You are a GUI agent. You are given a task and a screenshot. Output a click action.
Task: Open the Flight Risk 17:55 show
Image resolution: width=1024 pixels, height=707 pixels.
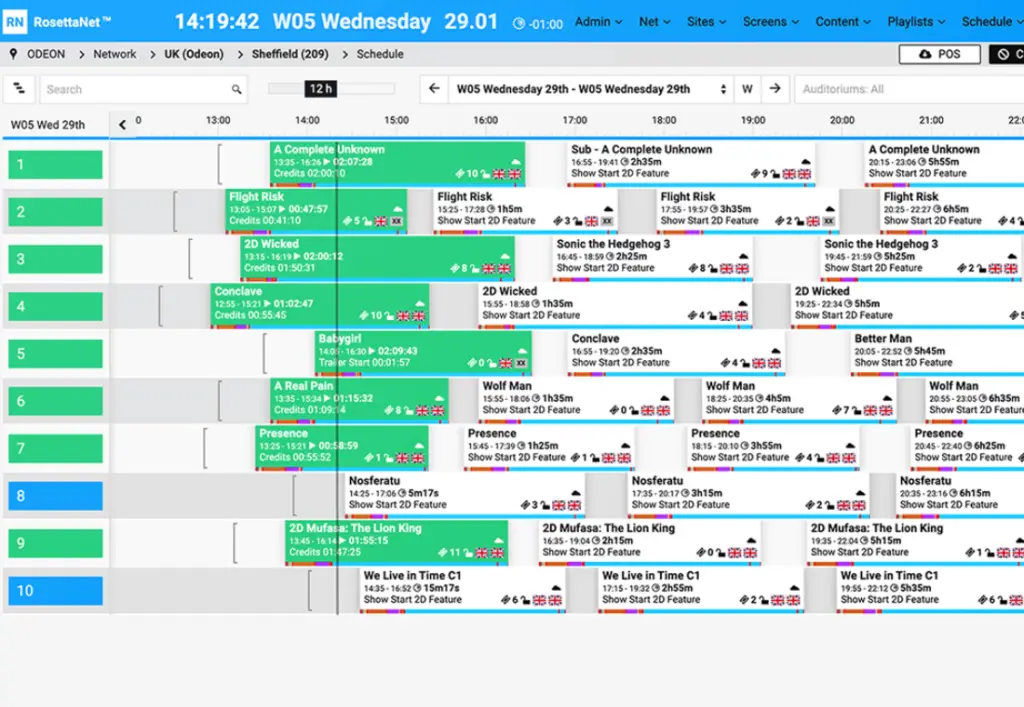coord(748,210)
